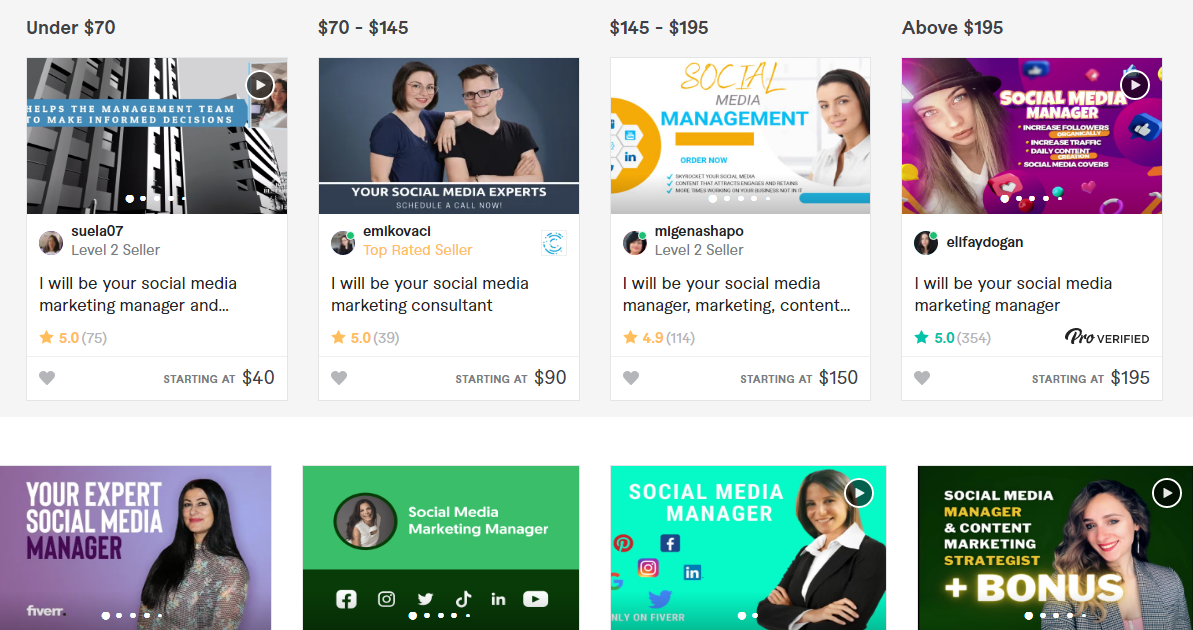
Task: Click the Pro Verified badge
Action: 1107,337
